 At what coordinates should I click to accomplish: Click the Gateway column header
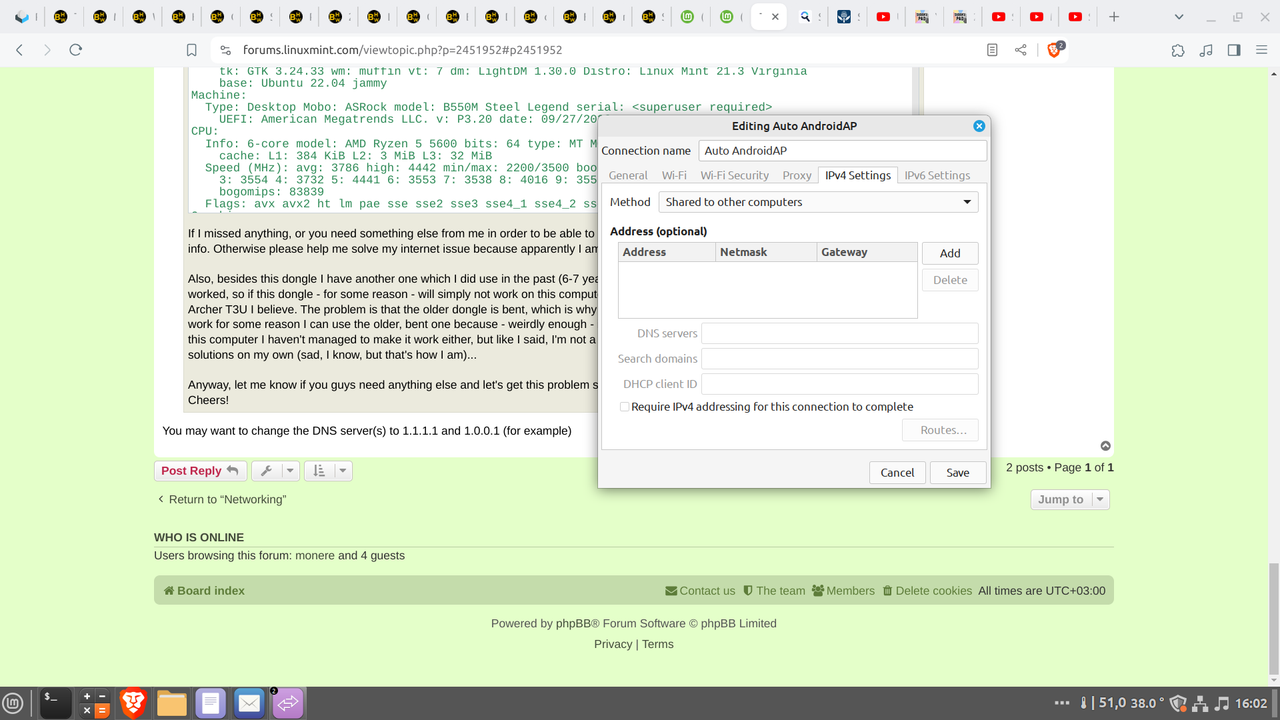[867, 252]
